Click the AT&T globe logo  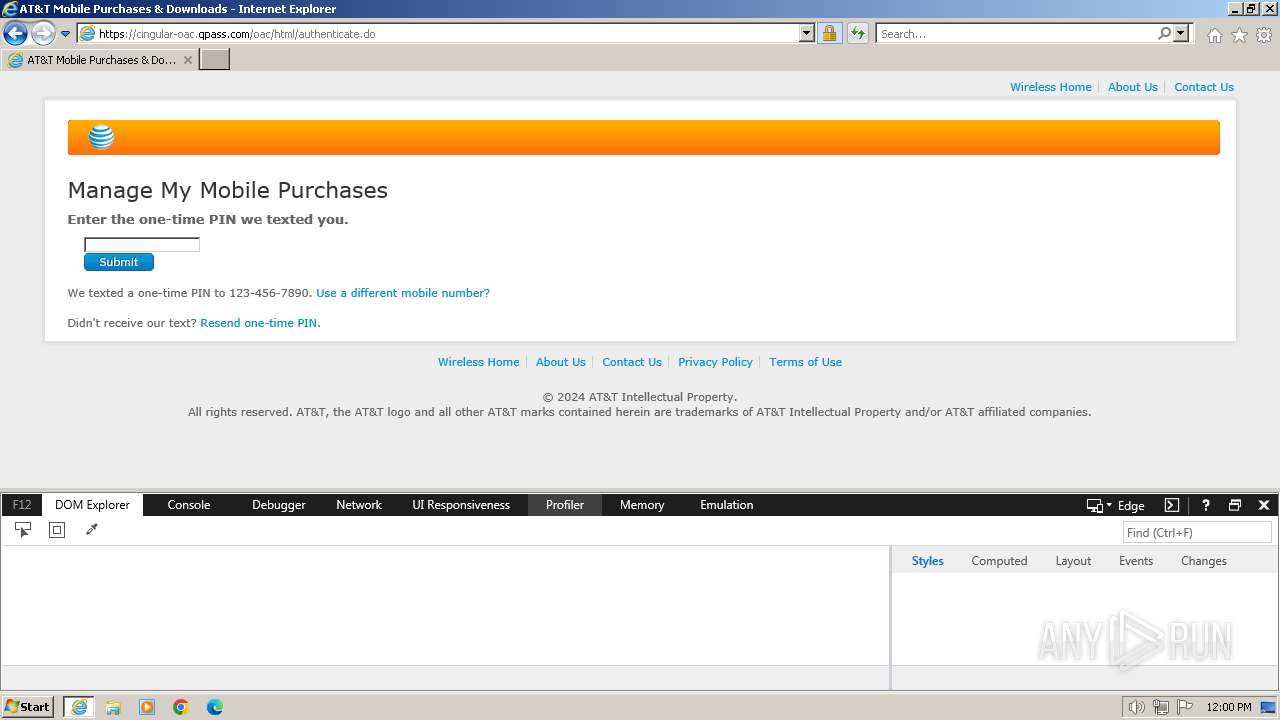pyautogui.click(x=101, y=137)
